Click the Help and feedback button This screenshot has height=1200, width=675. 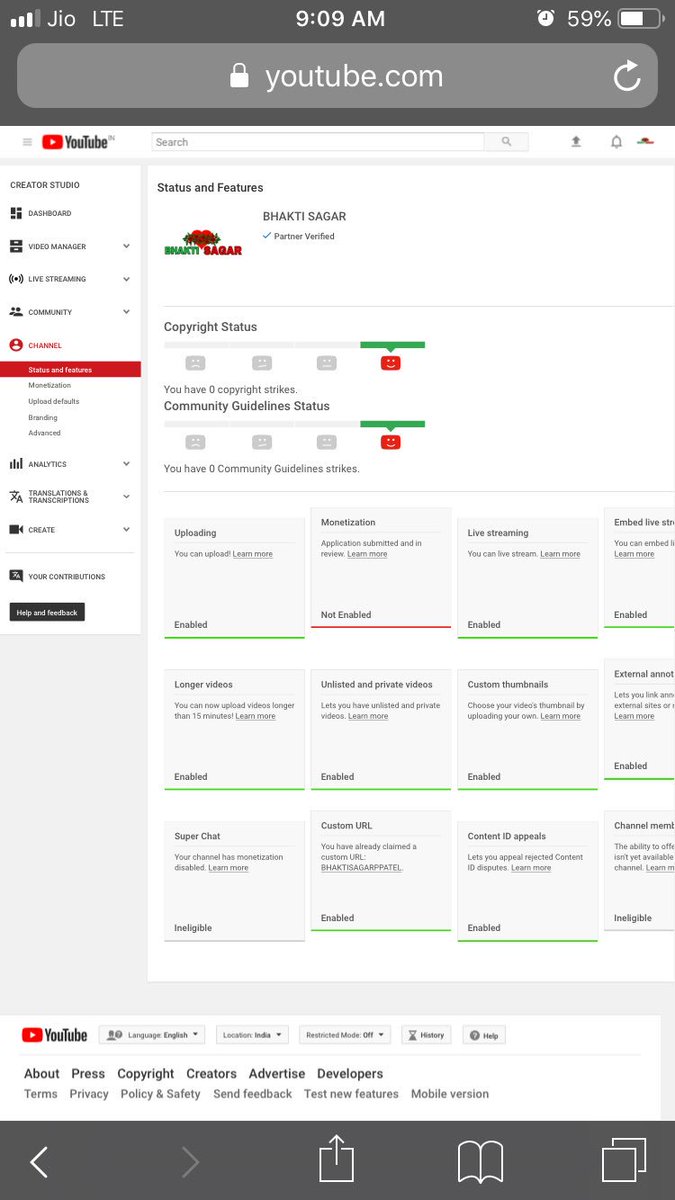click(x=47, y=612)
